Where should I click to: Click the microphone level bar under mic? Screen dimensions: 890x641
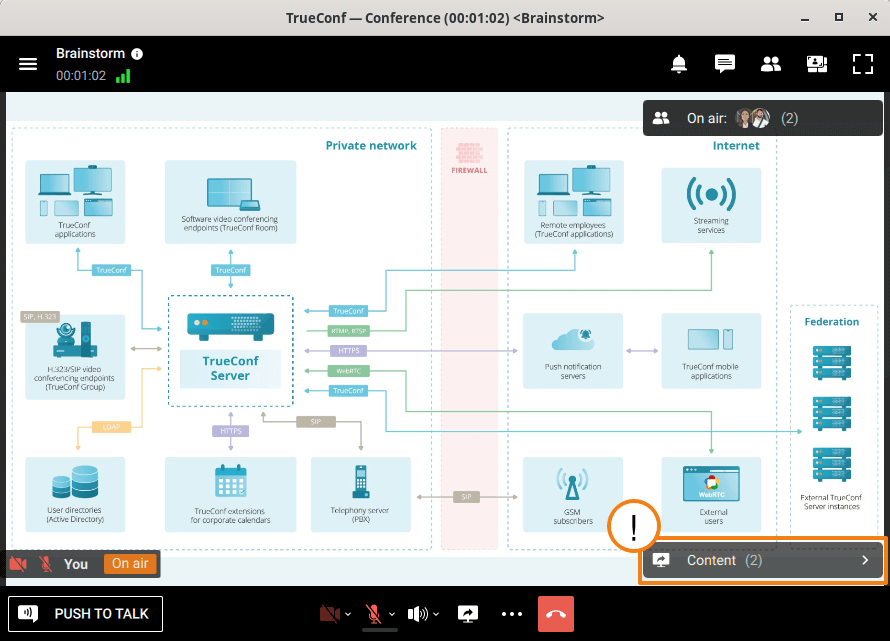coord(380,630)
